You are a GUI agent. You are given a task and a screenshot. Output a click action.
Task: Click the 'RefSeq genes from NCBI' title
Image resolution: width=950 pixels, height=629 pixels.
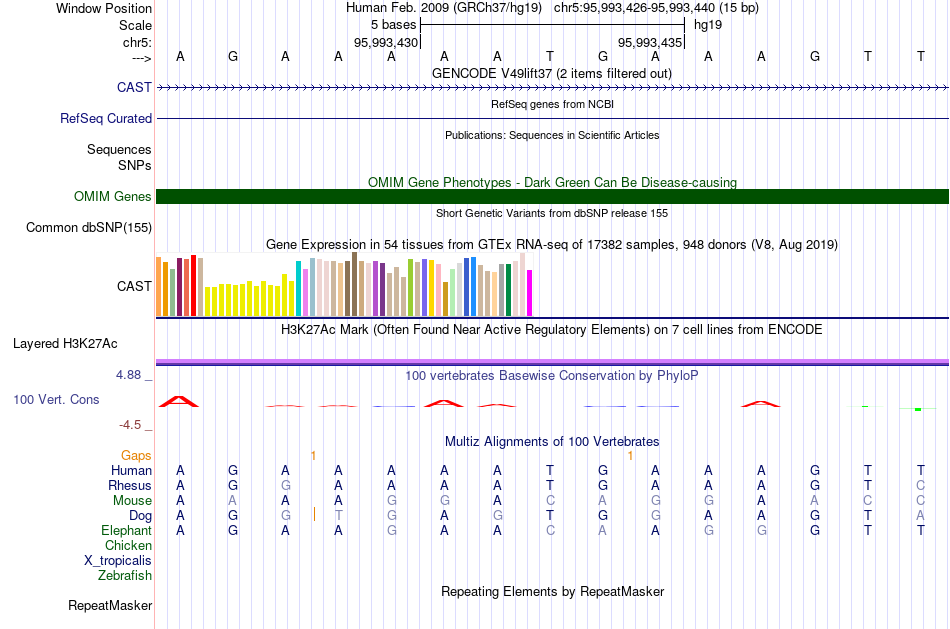[552, 104]
